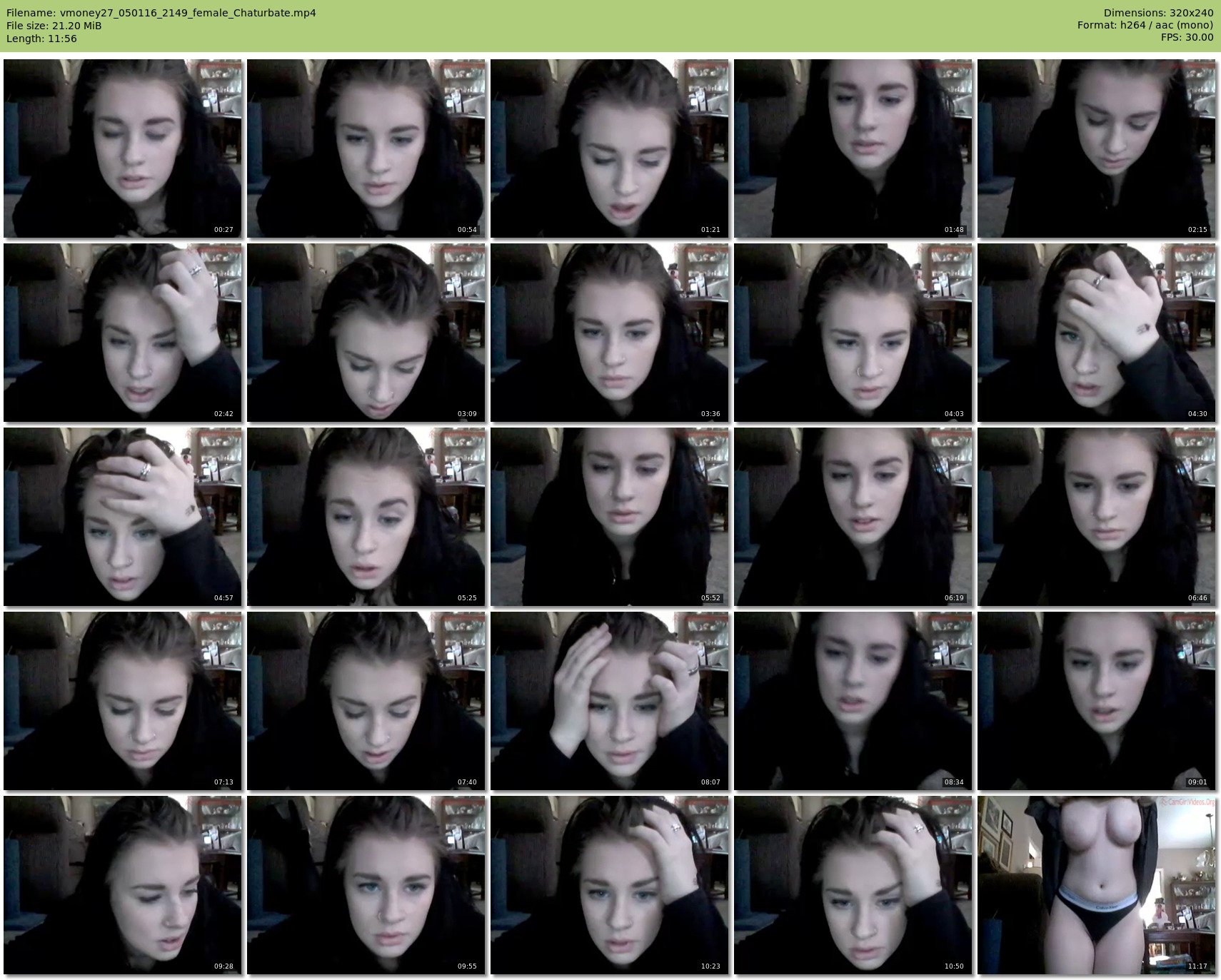Select the frame timestamped 02:15

tap(1097, 148)
